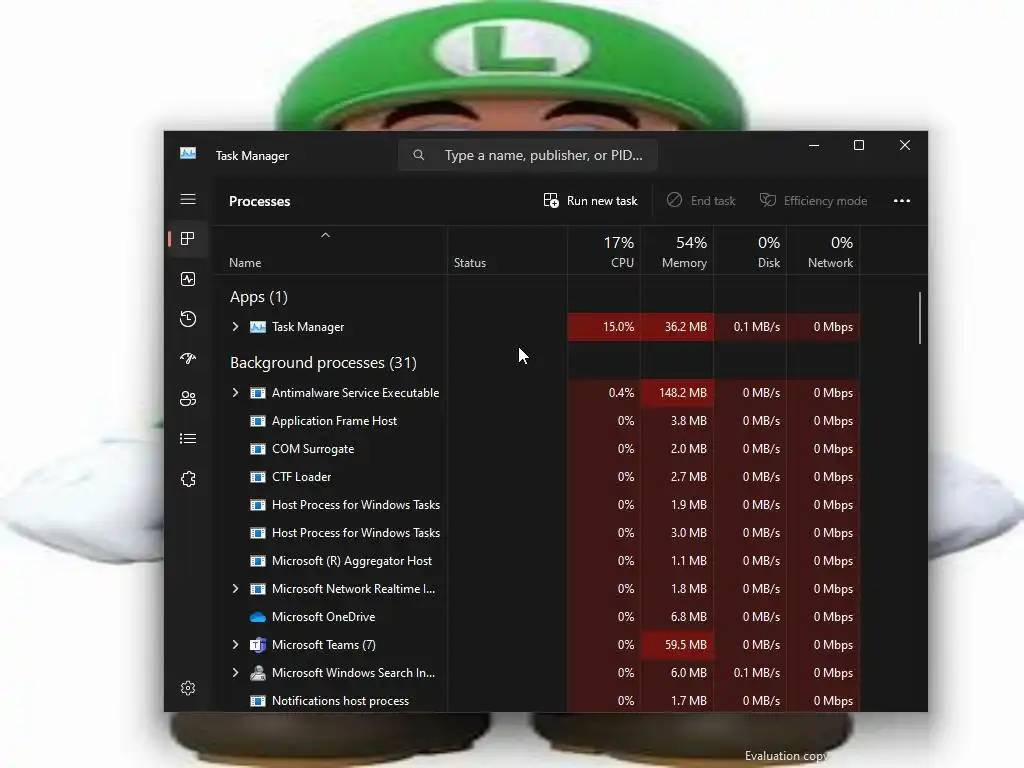Click the 59.5 MB memory cell for Teams
Image resolution: width=1024 pixels, height=768 pixels.
(x=677, y=645)
